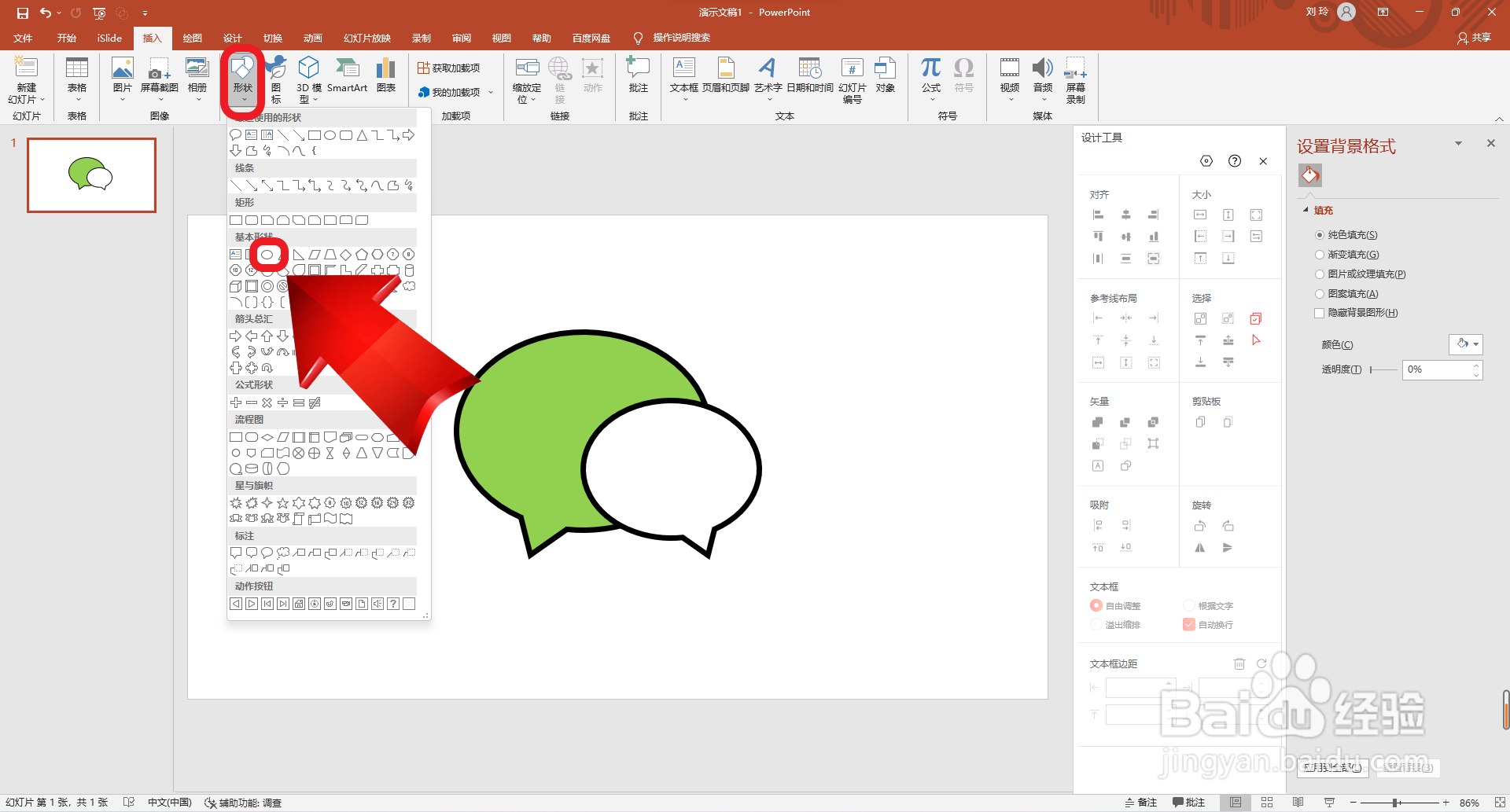This screenshot has height=812, width=1510.
Task: Switch to the 开始 home tab
Action: [x=67, y=38]
